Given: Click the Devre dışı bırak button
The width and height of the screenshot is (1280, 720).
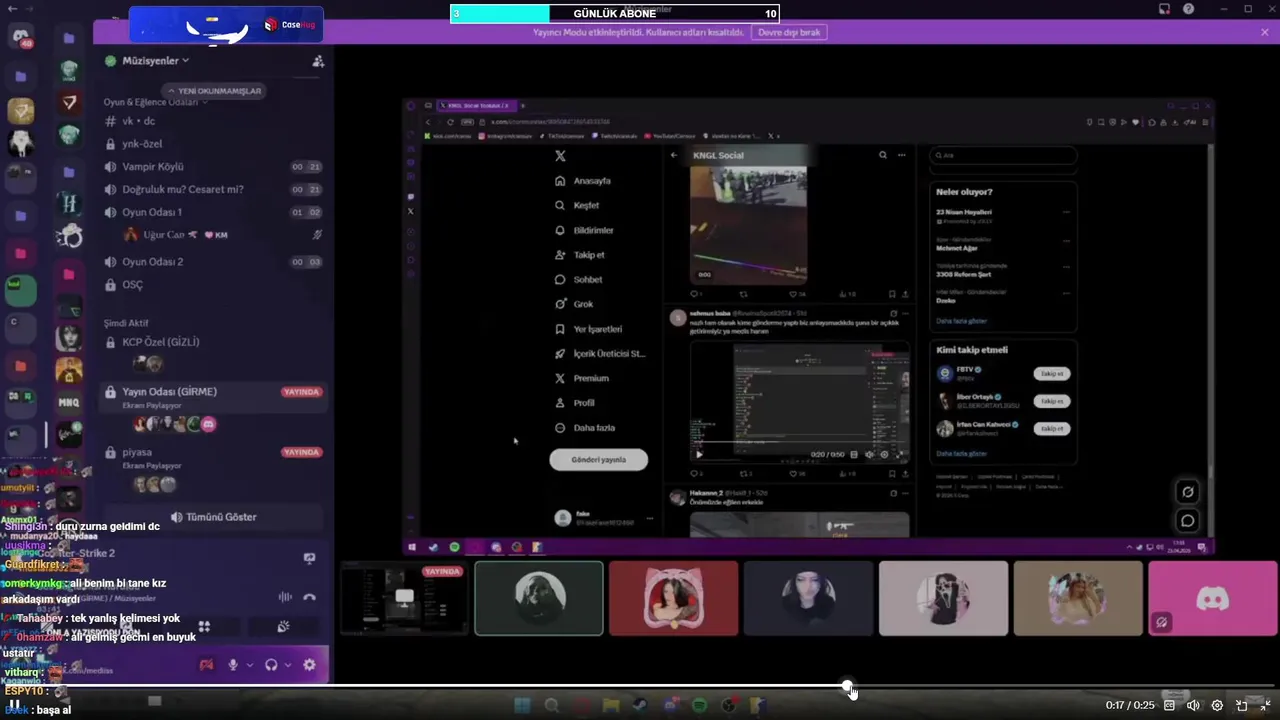Looking at the screenshot, I should [789, 32].
